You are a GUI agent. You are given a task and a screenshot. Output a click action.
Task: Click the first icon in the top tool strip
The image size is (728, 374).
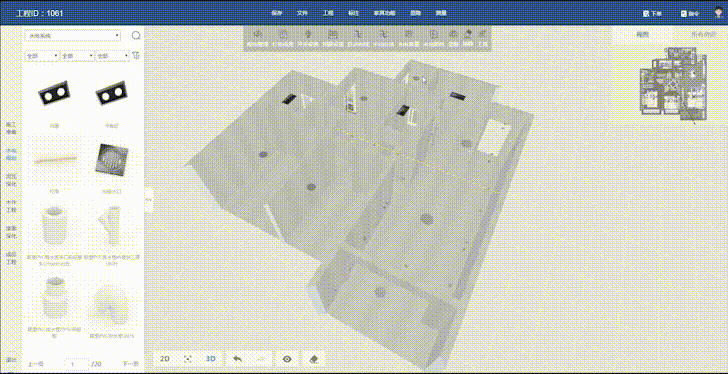coord(258,34)
